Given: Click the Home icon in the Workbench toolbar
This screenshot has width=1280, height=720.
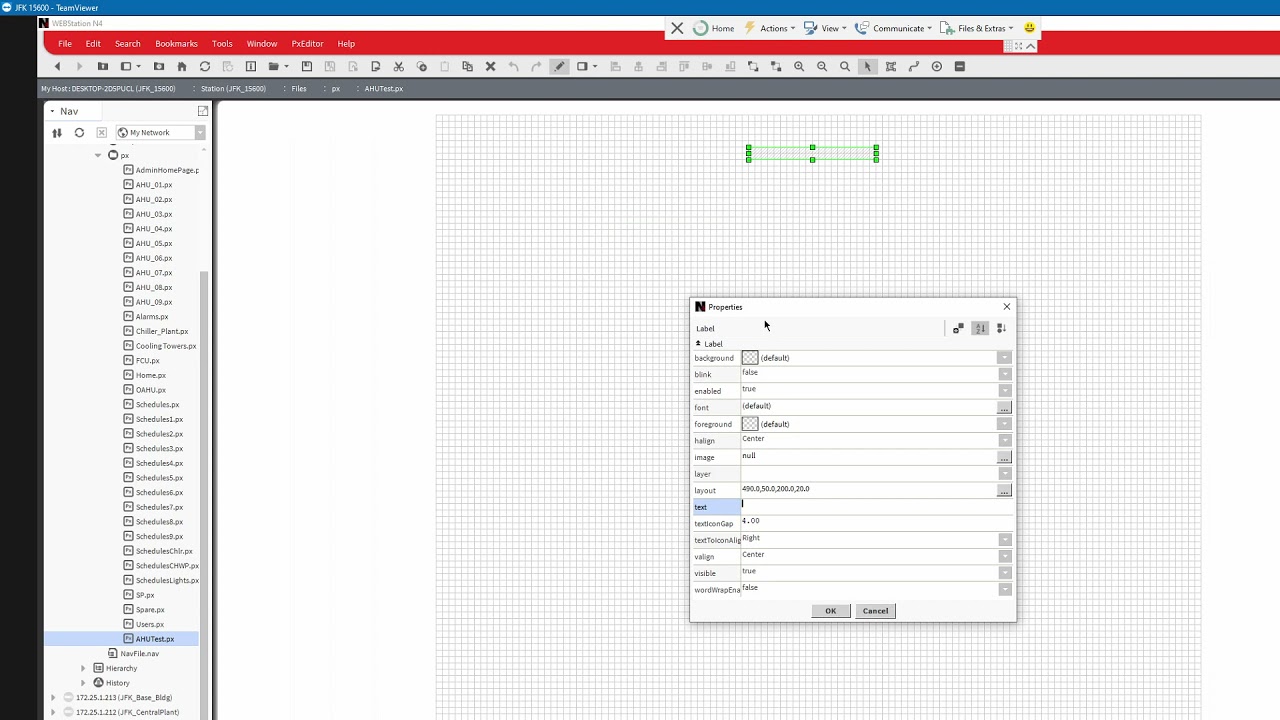Looking at the screenshot, I should pyautogui.click(x=181, y=66).
